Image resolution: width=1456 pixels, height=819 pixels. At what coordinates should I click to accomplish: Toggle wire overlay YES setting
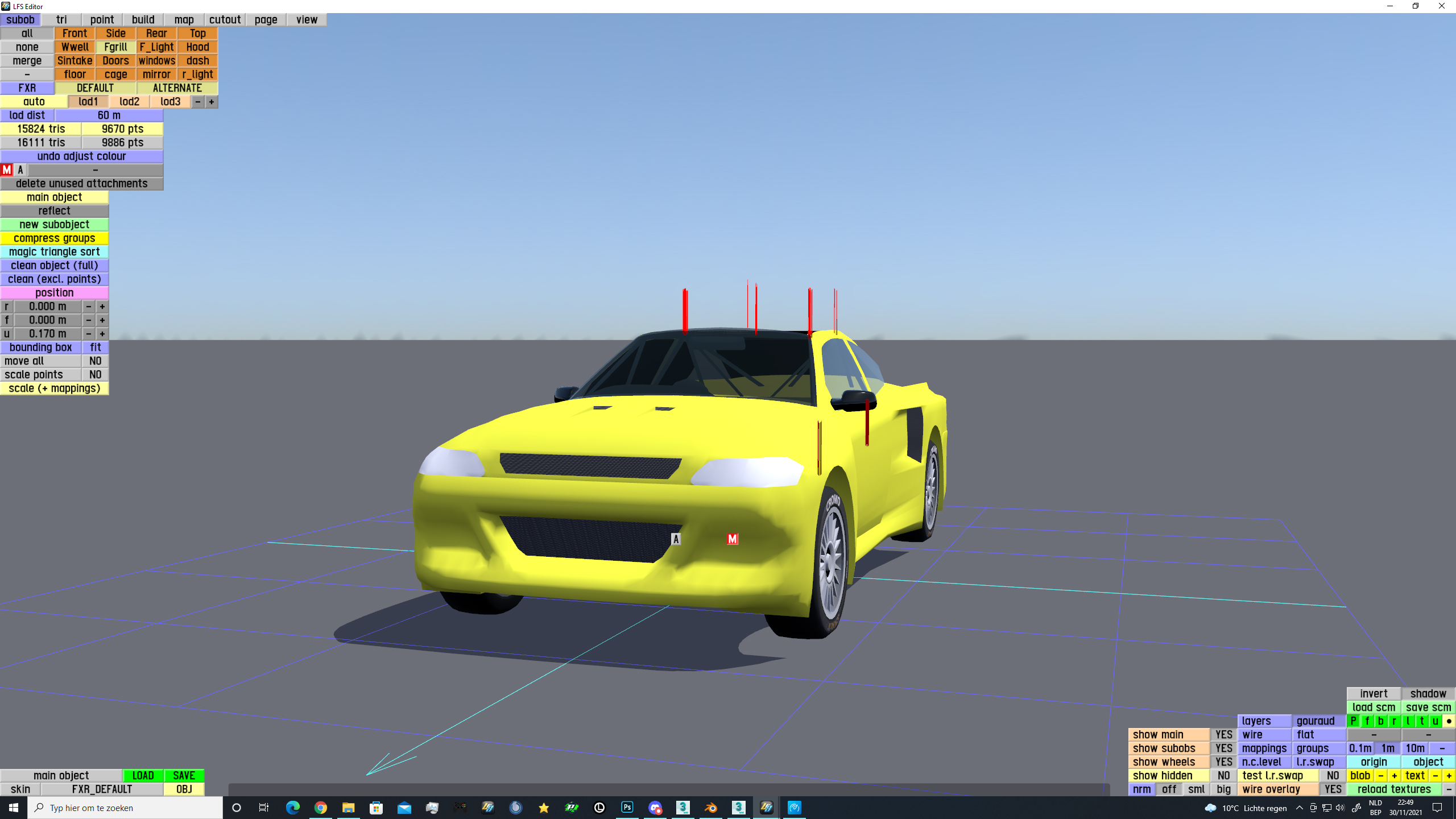tap(1333, 789)
